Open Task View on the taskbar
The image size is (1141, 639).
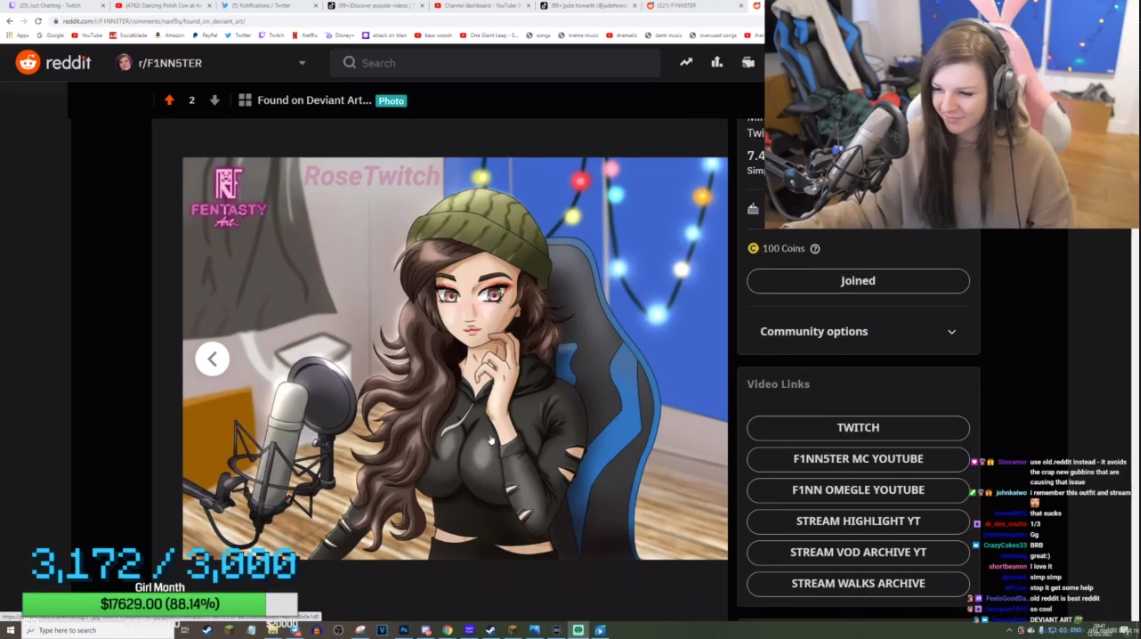(x=185, y=630)
